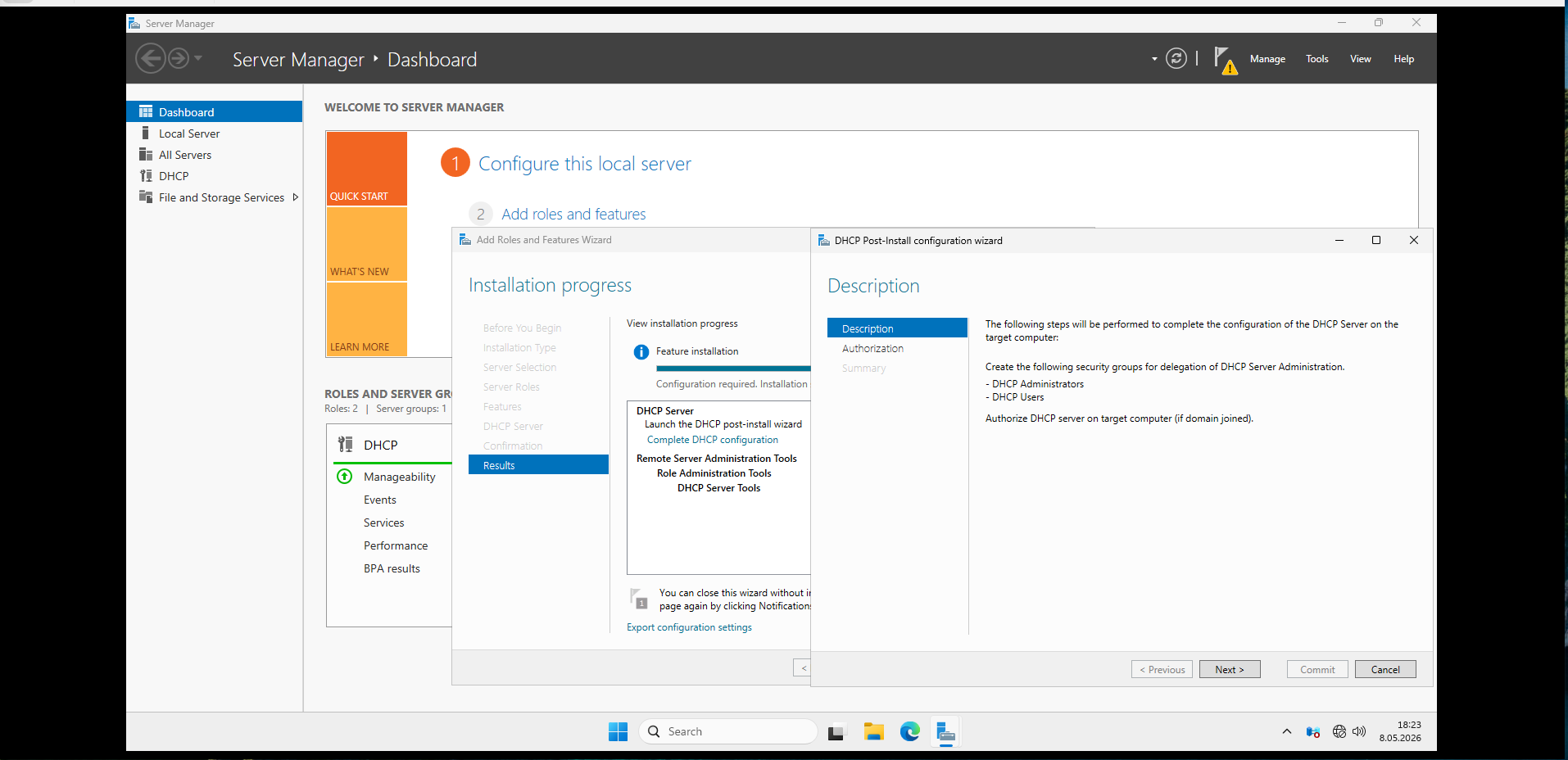The height and width of the screenshot is (760, 1568).
Task: Click Configure this local server link
Action: [x=585, y=164]
